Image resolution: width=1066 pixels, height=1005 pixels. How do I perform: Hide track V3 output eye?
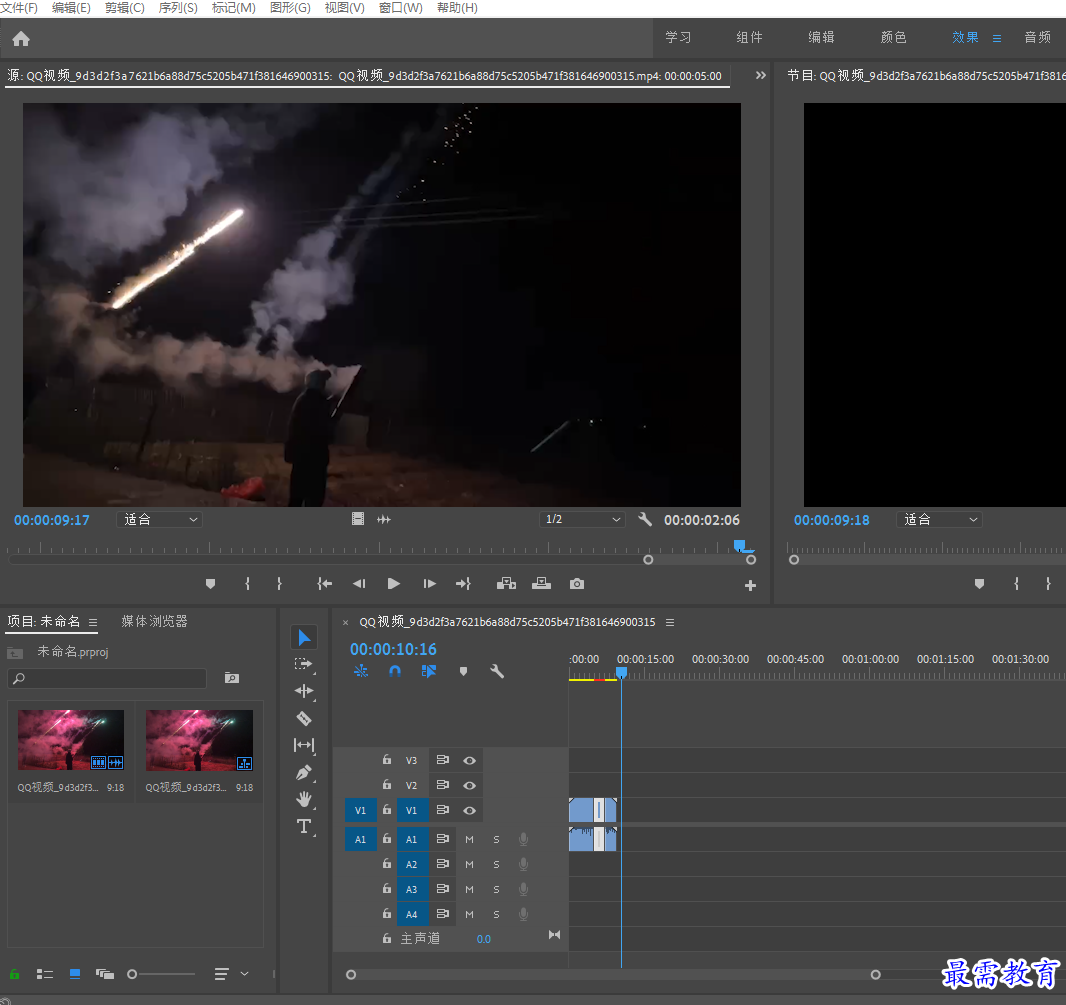pos(469,761)
